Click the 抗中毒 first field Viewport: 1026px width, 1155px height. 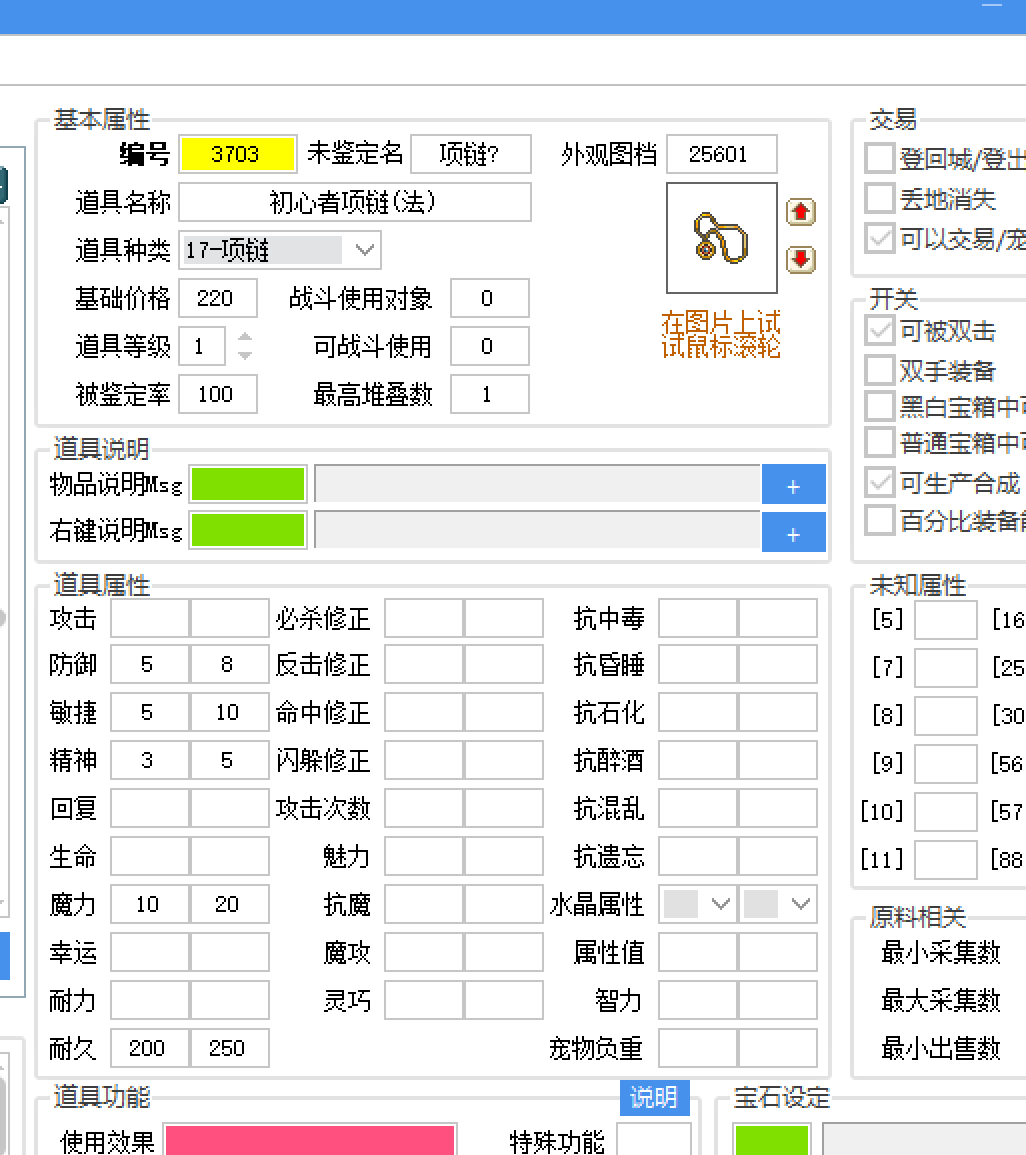(698, 617)
